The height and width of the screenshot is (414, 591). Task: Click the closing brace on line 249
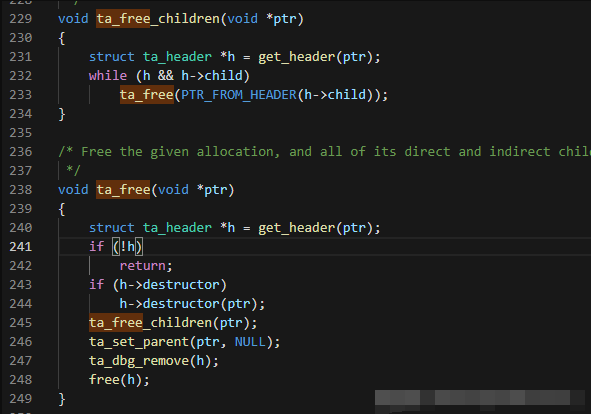(x=62, y=399)
